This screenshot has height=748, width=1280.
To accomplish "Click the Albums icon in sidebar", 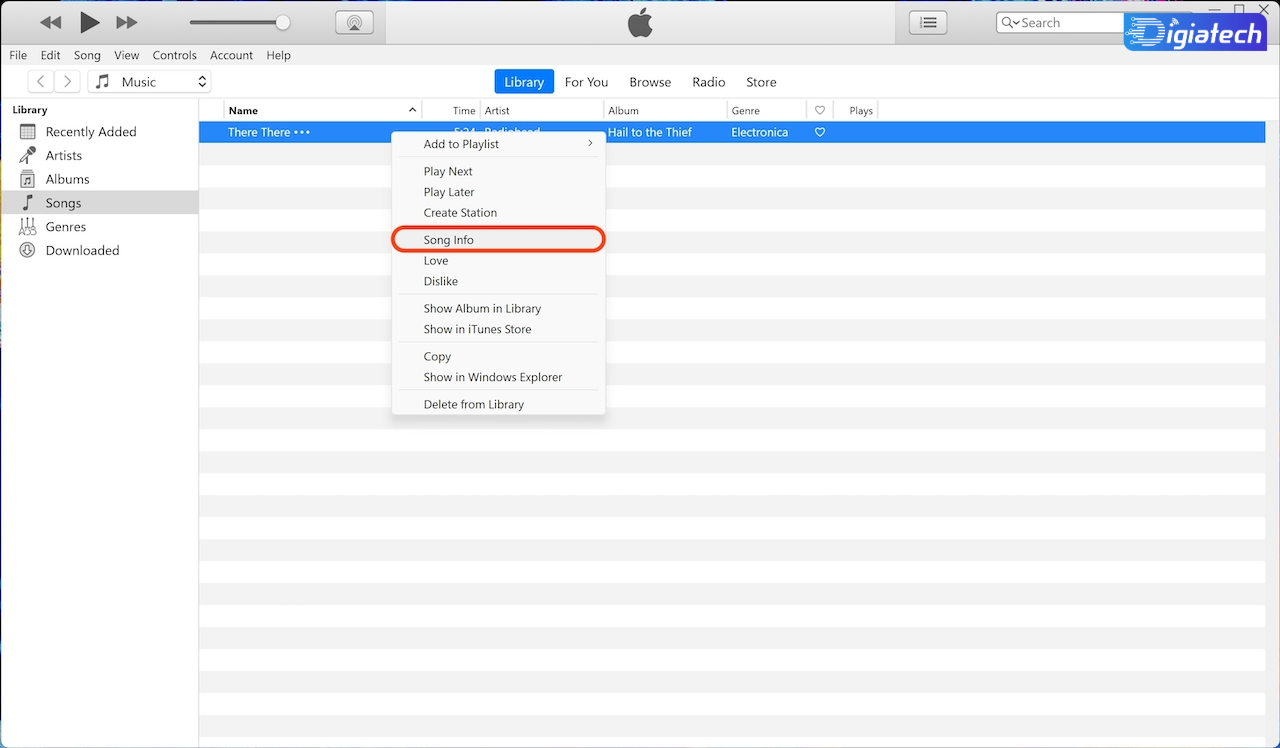I will (27, 179).
